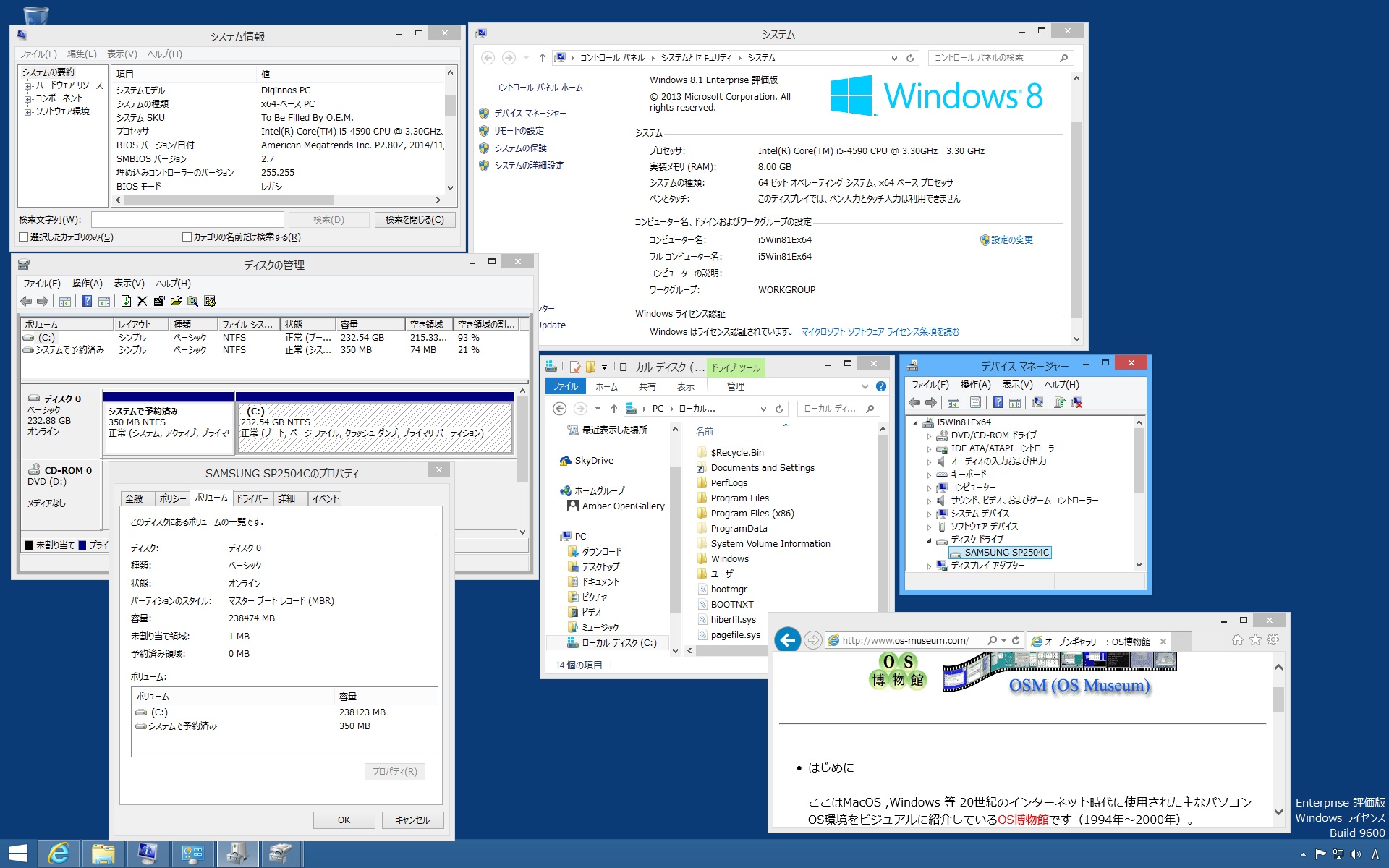The height and width of the screenshot is (868, 1389).
Task: Open デバイス マネージャー link in System sidebar
Action: [530, 114]
